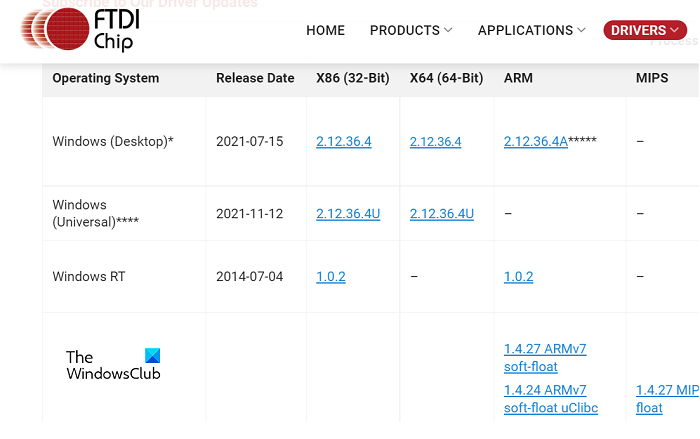The image size is (700, 439).
Task: Download Windows Desktop X64 driver 2.12.36.4
Action: [435, 142]
